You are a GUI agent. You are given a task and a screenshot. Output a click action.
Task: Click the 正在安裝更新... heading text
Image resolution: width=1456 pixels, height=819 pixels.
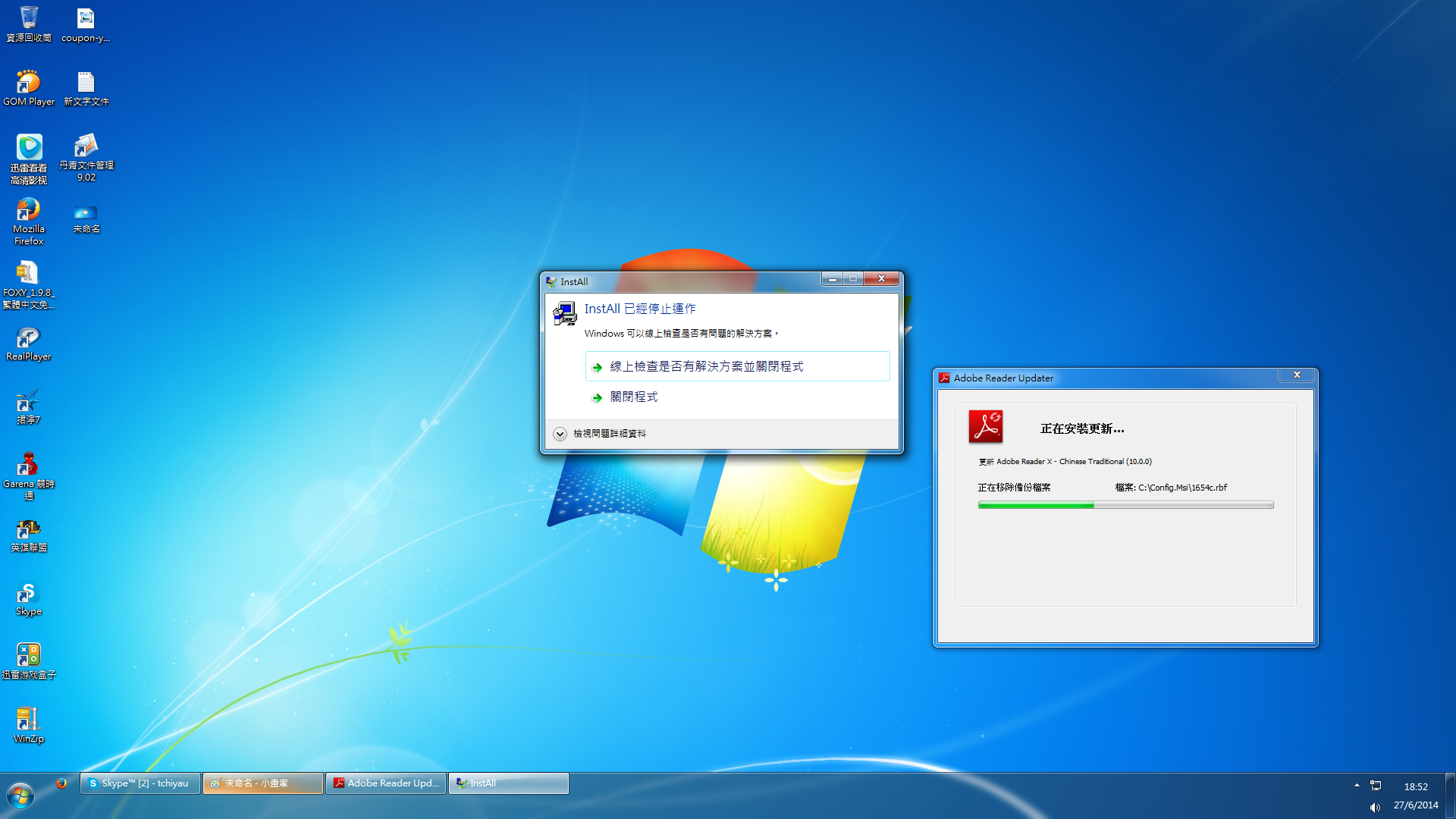(x=1082, y=428)
